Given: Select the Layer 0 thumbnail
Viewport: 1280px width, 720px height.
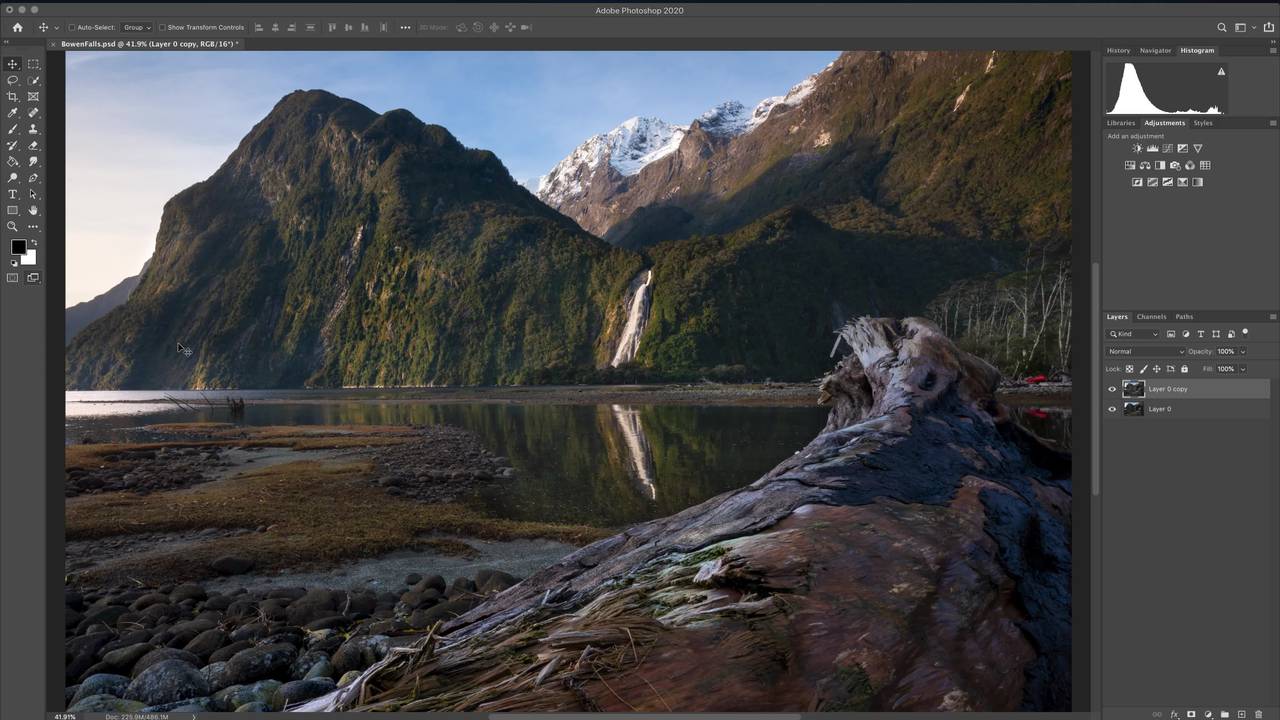Looking at the screenshot, I should point(1133,409).
